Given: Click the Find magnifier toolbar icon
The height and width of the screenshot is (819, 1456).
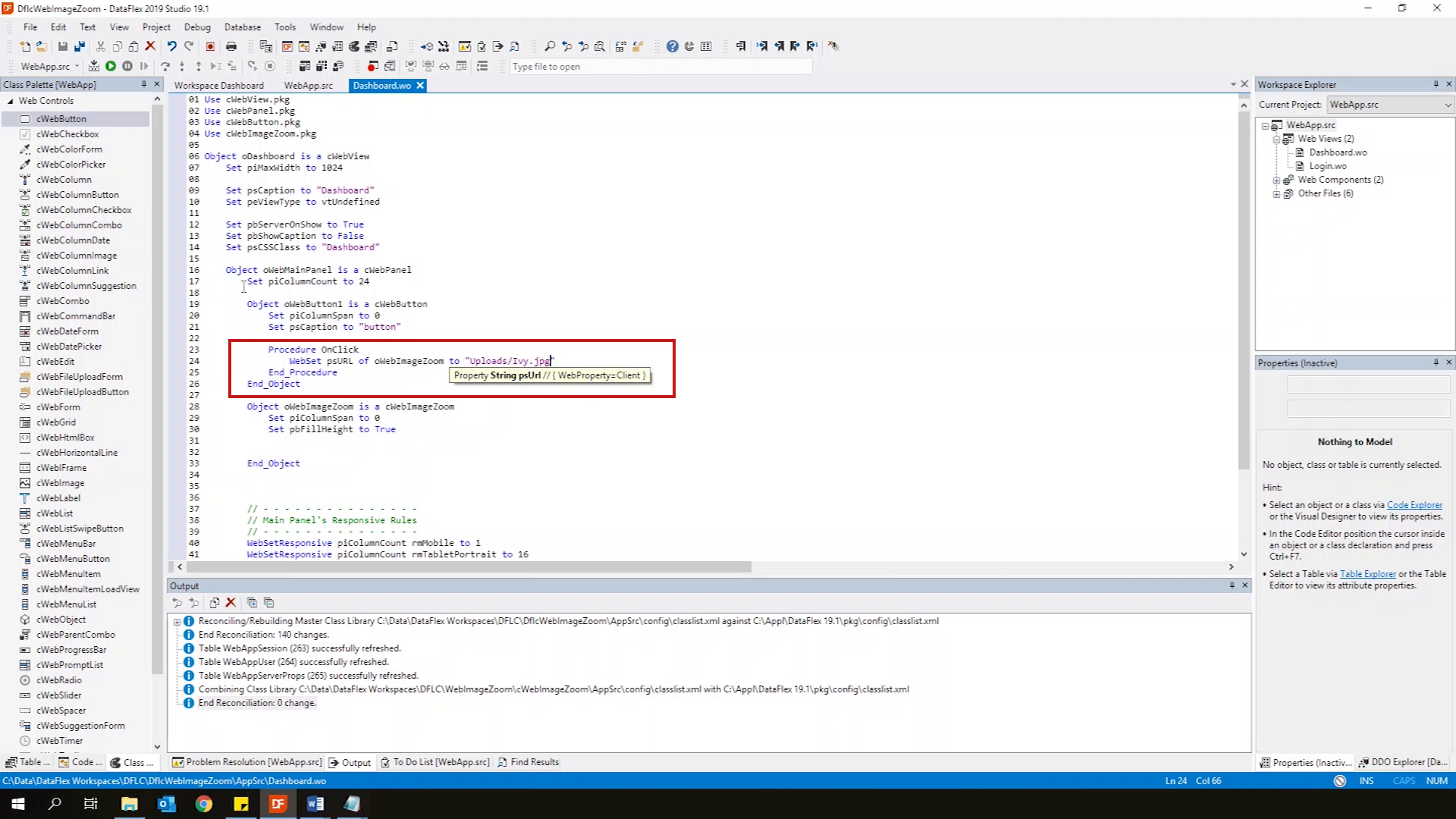Looking at the screenshot, I should click(x=550, y=46).
